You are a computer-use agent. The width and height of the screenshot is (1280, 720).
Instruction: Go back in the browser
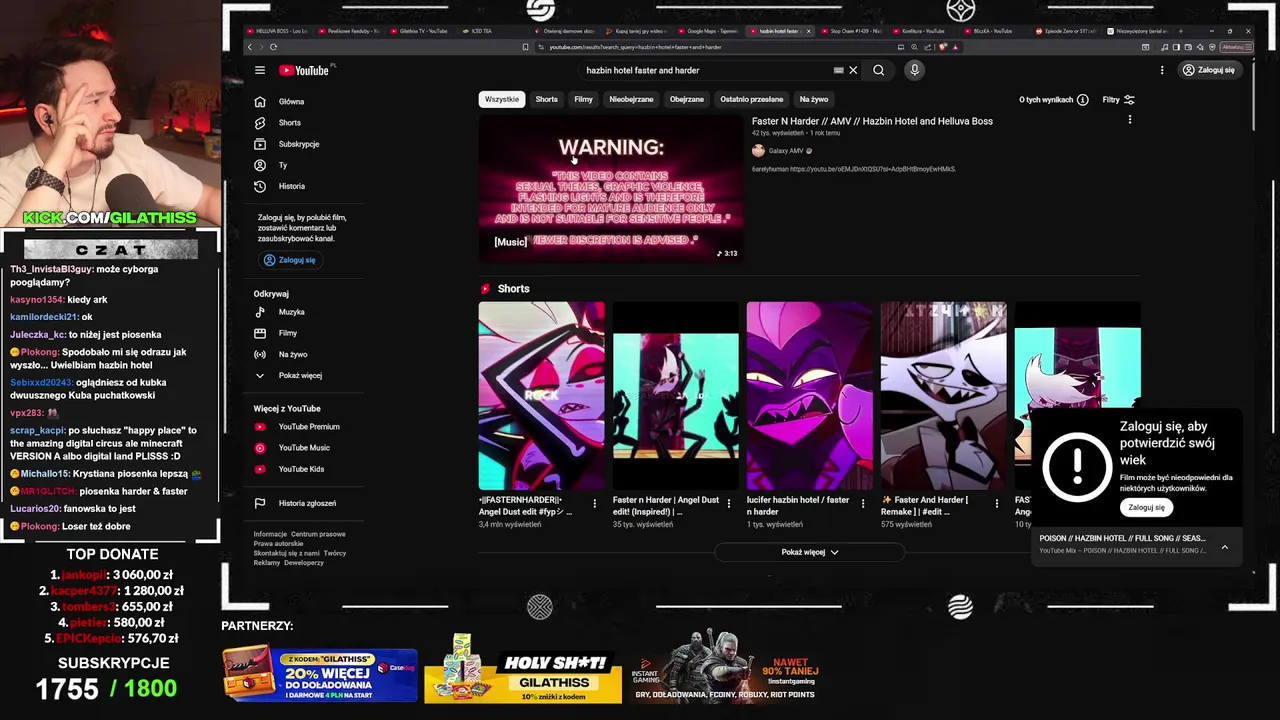[250, 47]
